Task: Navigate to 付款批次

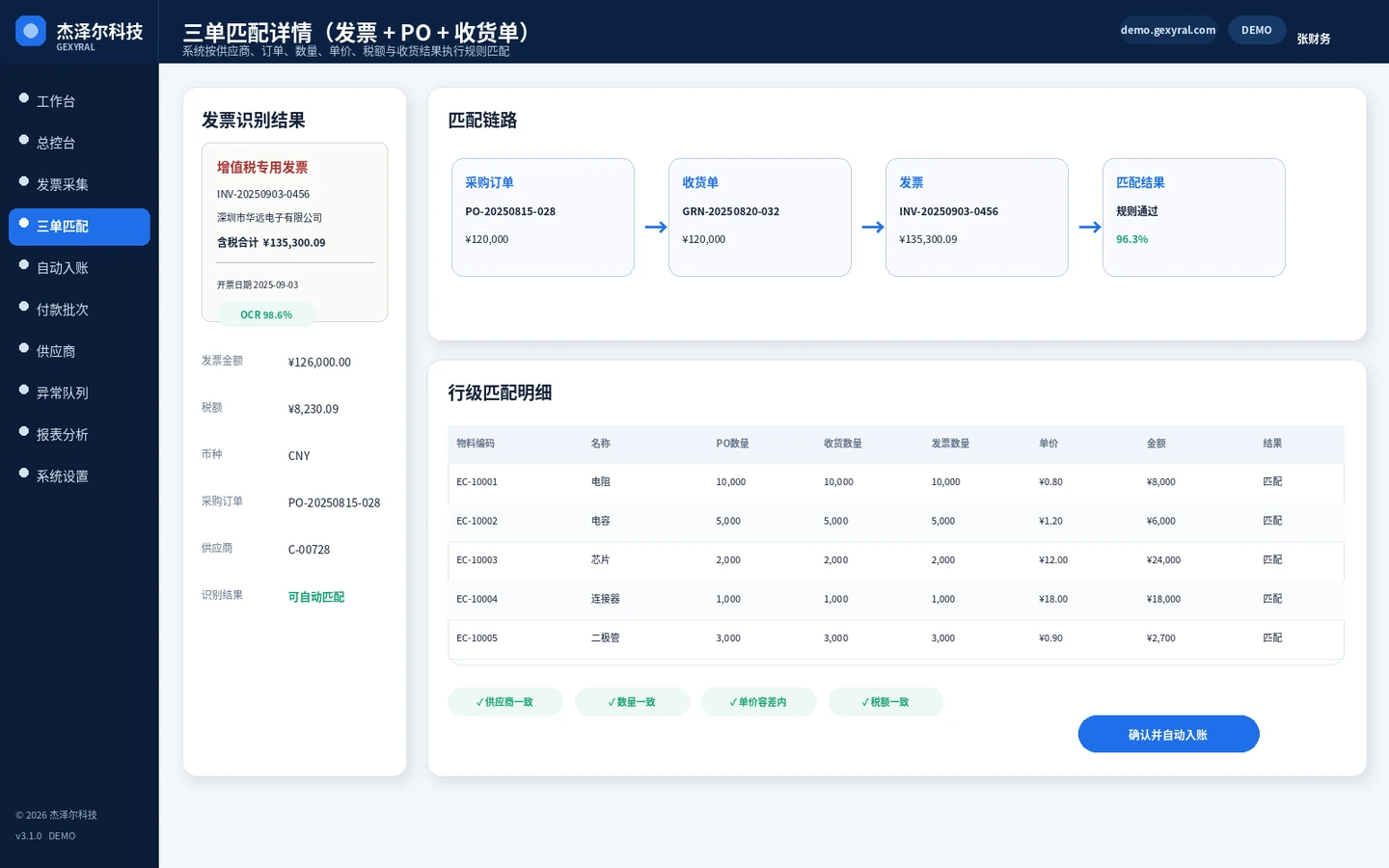Action: [79, 310]
